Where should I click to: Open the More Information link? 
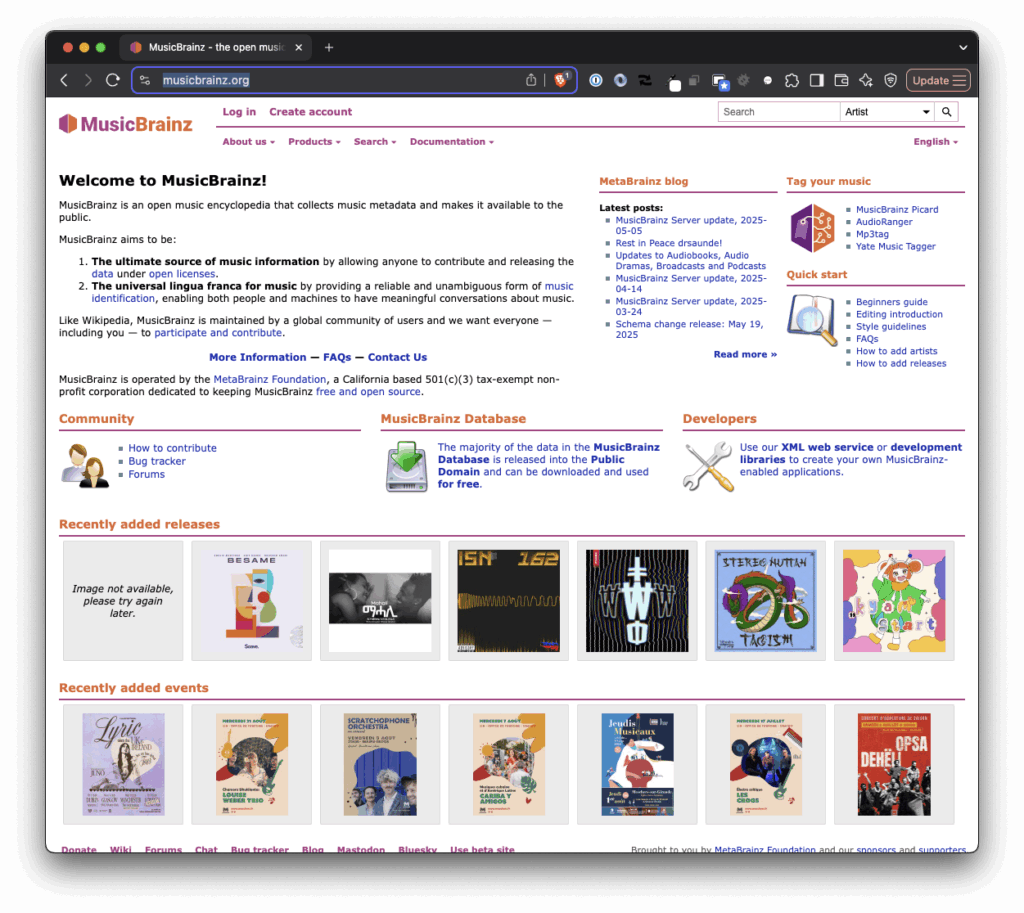[x=257, y=357]
